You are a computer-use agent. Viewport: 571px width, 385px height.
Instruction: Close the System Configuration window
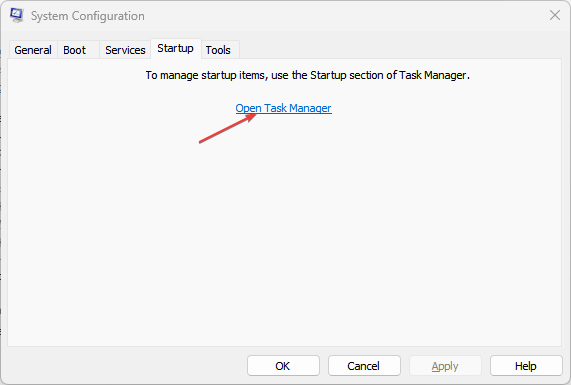(x=555, y=15)
